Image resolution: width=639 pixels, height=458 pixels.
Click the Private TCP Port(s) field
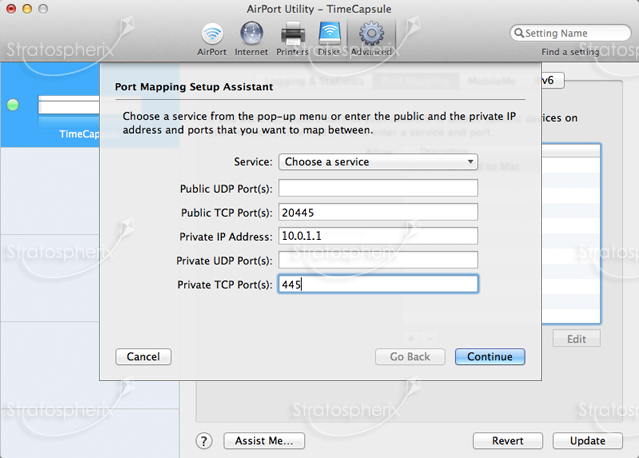pos(378,284)
